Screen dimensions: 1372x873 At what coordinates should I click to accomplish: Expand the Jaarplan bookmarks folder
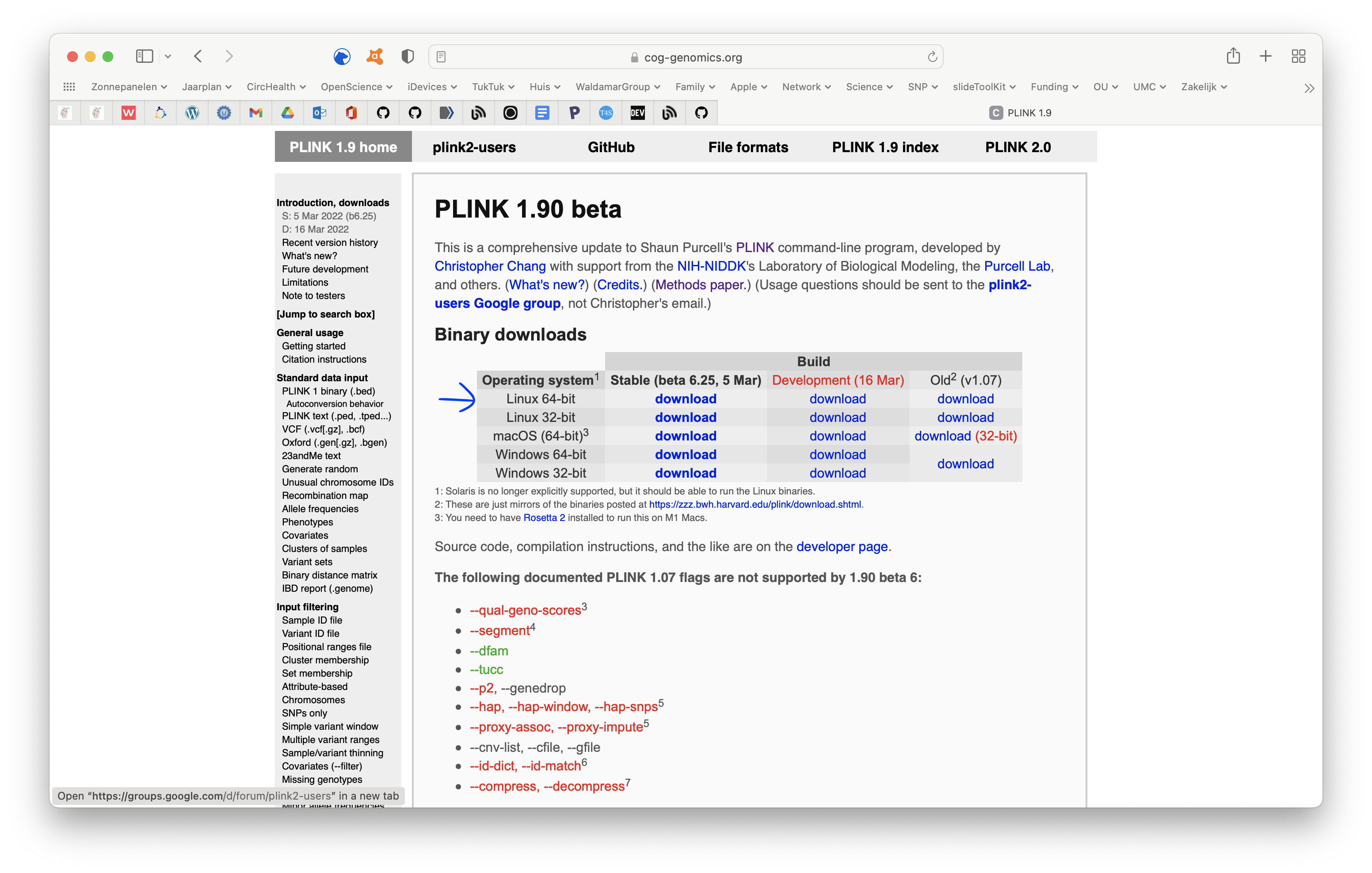click(x=207, y=87)
